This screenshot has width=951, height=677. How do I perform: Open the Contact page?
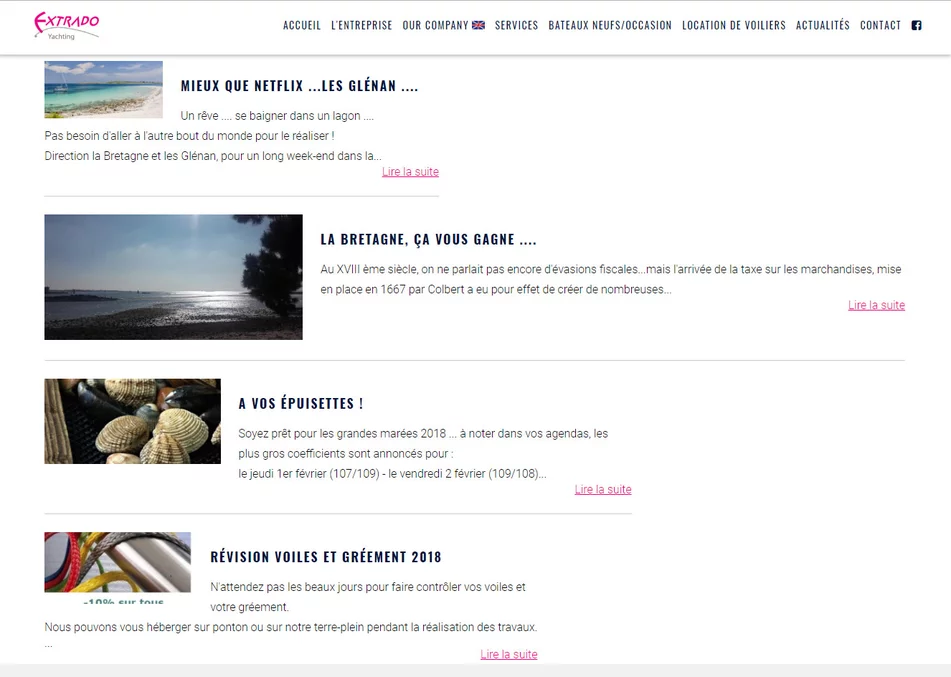(x=880, y=25)
